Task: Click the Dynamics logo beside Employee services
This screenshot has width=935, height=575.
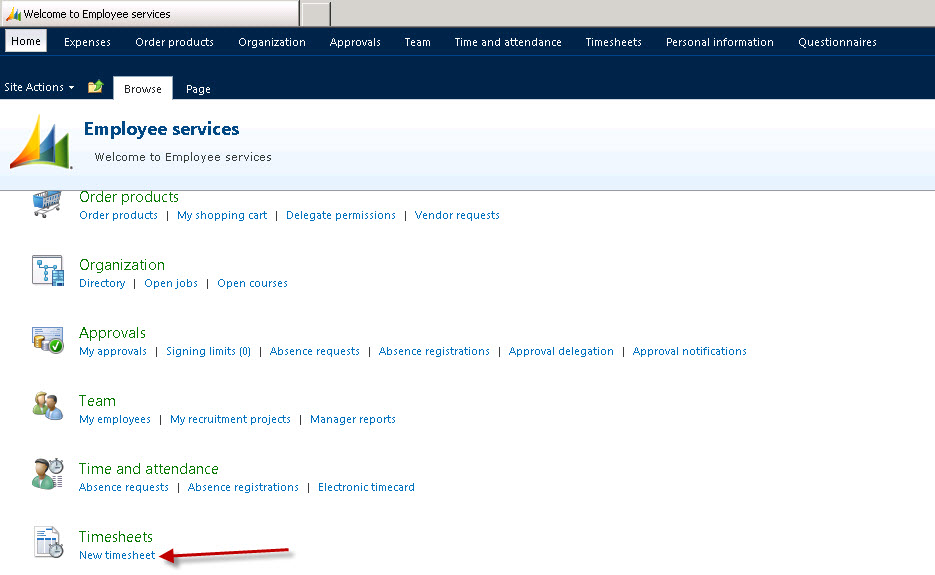Action: pyautogui.click(x=41, y=143)
